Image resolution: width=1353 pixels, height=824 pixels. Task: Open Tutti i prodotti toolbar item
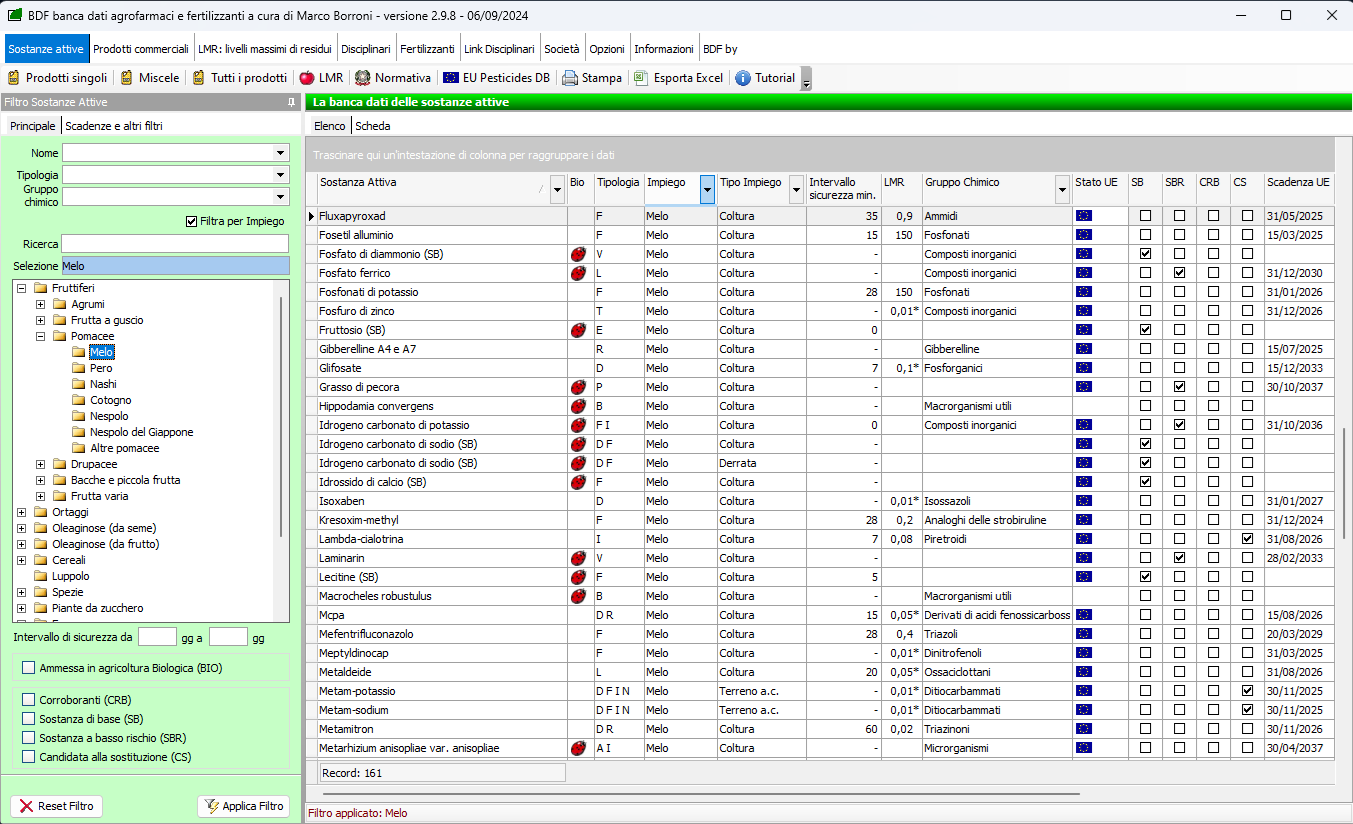(239, 78)
